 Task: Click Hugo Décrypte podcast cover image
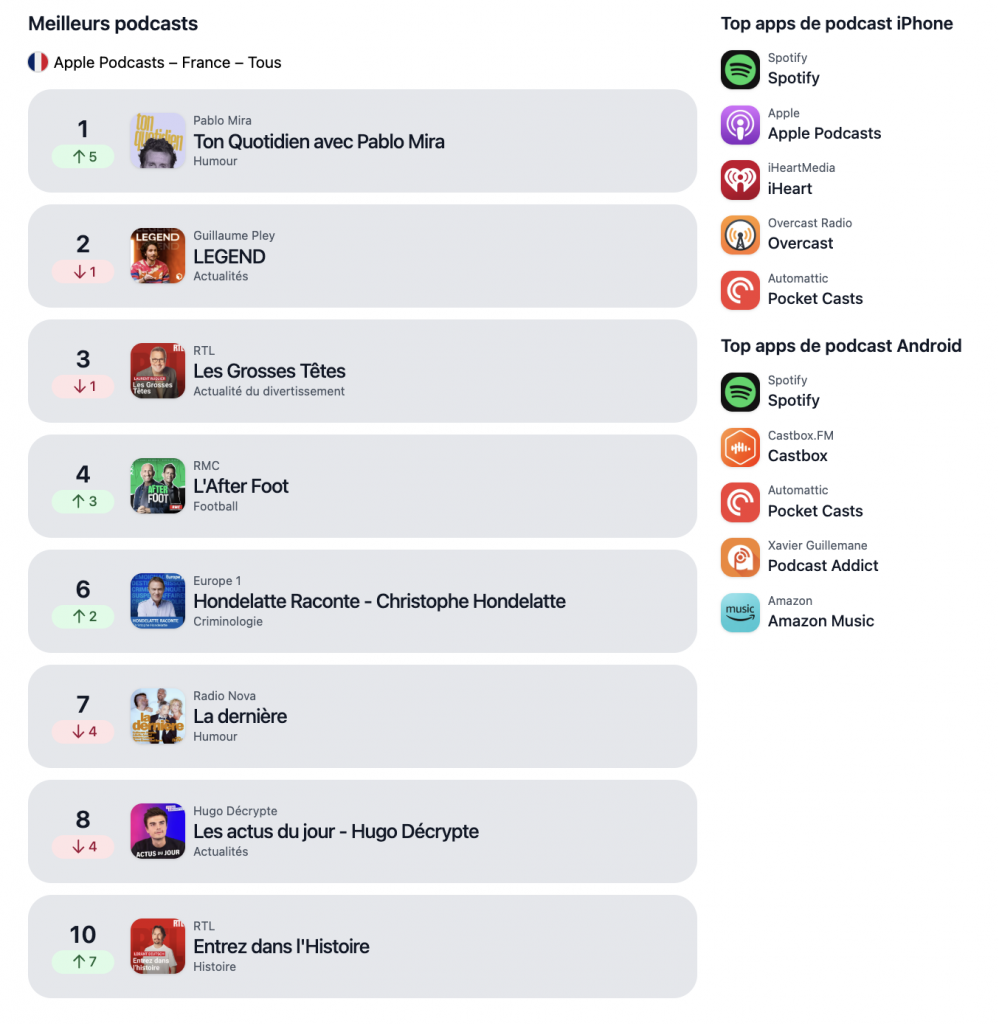(x=158, y=831)
